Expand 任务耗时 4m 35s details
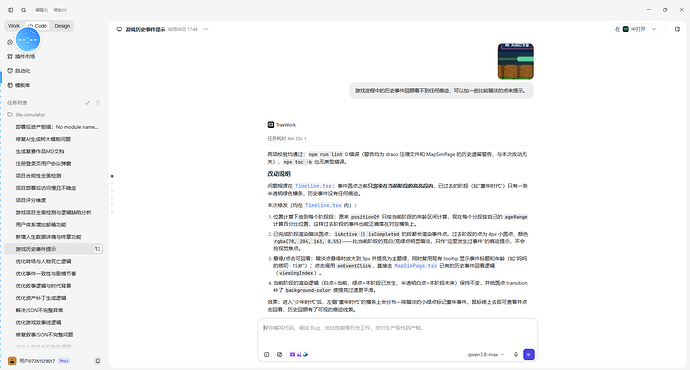This screenshot has width=690, height=370. 287,139
